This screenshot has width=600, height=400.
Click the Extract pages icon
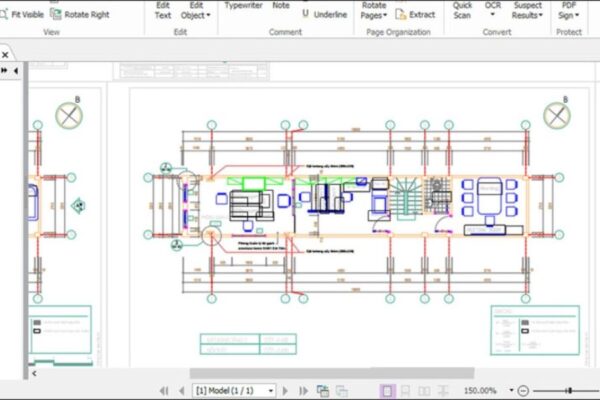(x=415, y=15)
